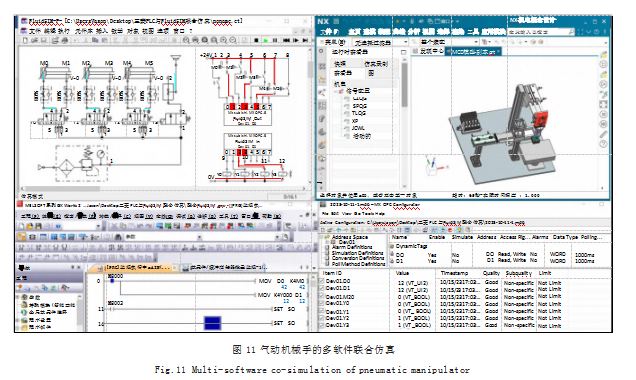
Task: Start simulation with the green play icon
Action: [x=266, y=40]
